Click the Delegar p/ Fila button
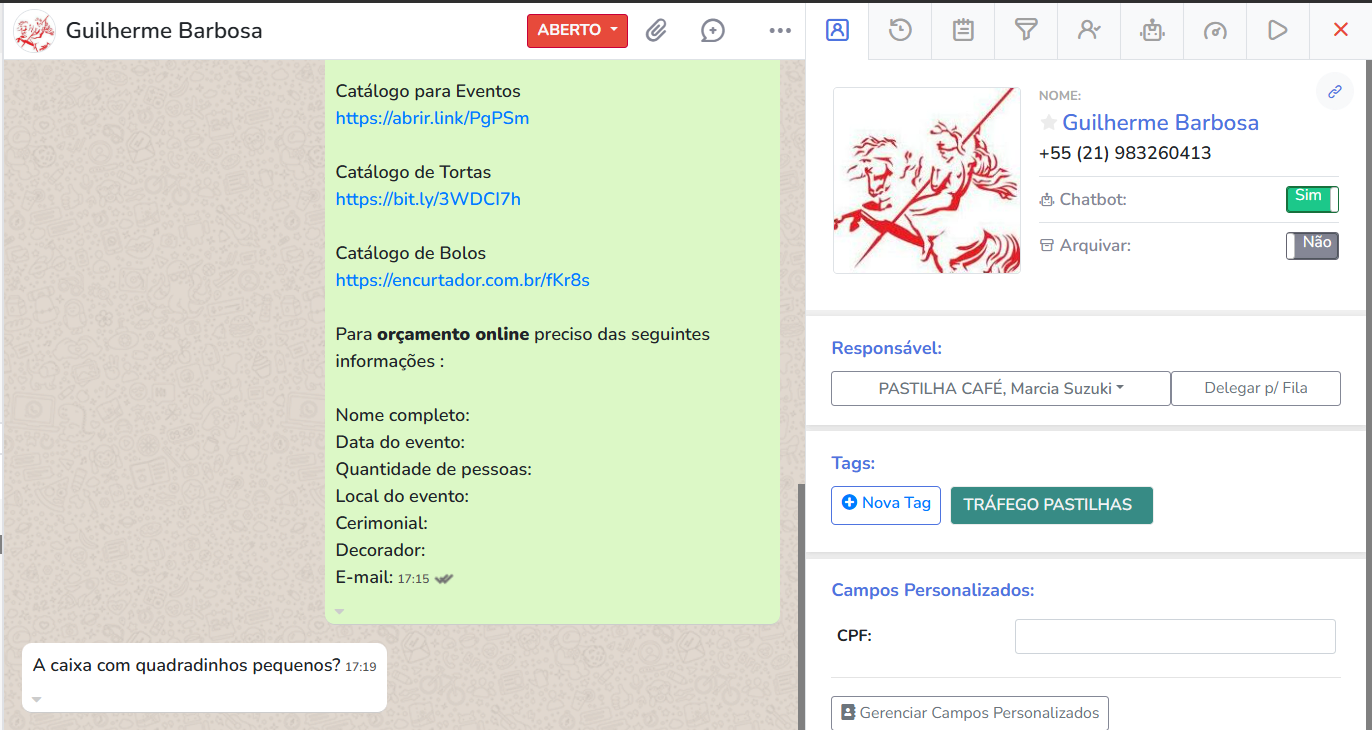The image size is (1372, 730). 1256,388
